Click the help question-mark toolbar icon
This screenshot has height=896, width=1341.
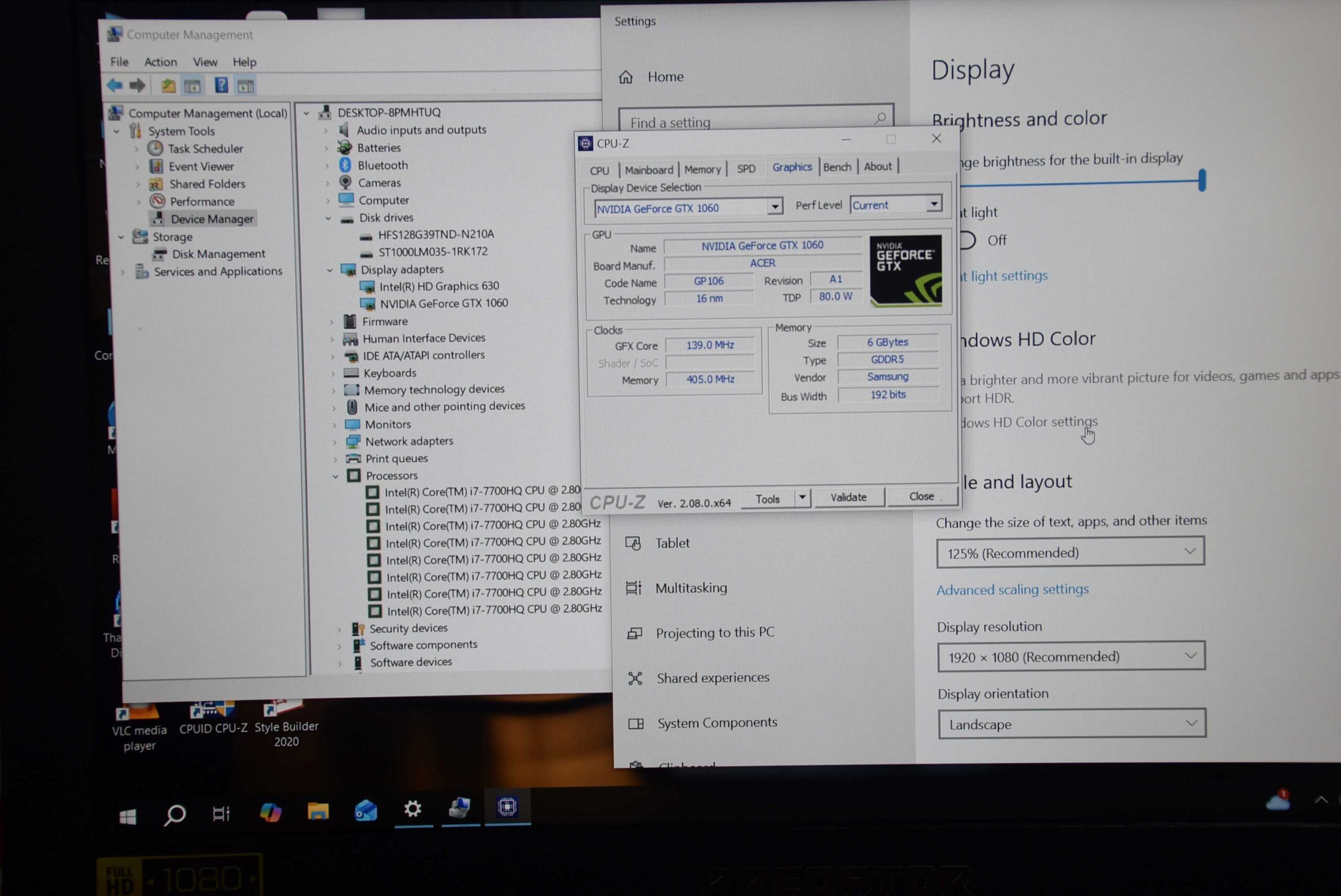(x=221, y=86)
